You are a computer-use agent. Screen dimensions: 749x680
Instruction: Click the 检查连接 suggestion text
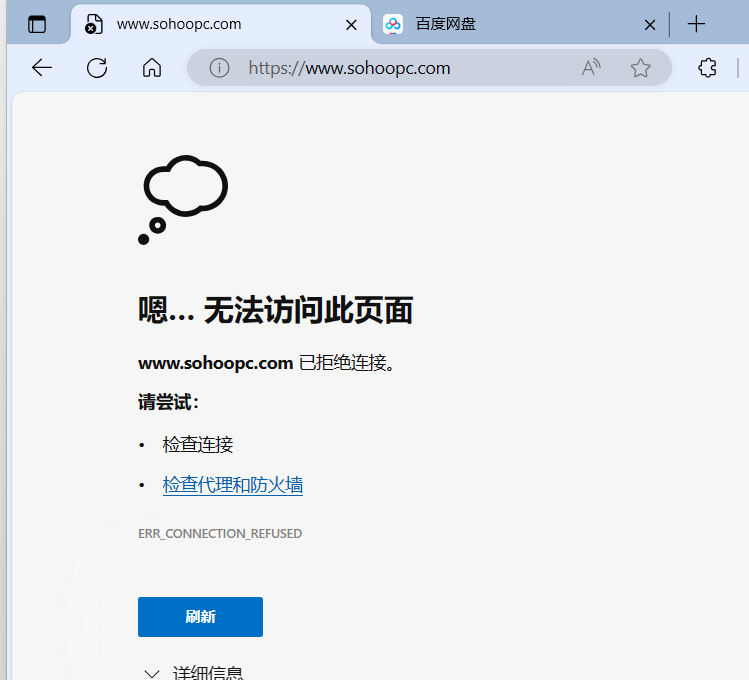coord(198,445)
